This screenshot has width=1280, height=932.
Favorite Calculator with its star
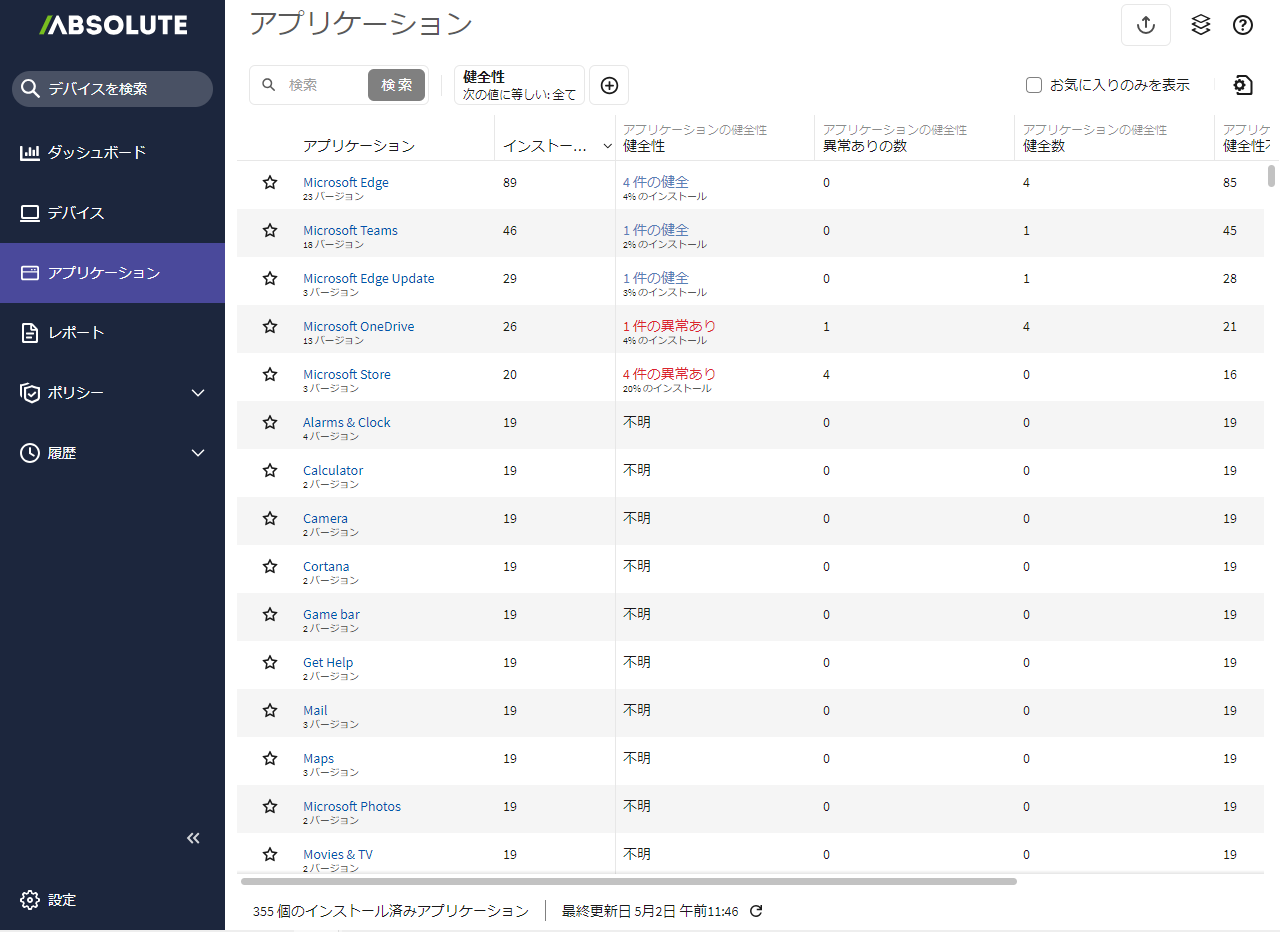pyautogui.click(x=270, y=471)
